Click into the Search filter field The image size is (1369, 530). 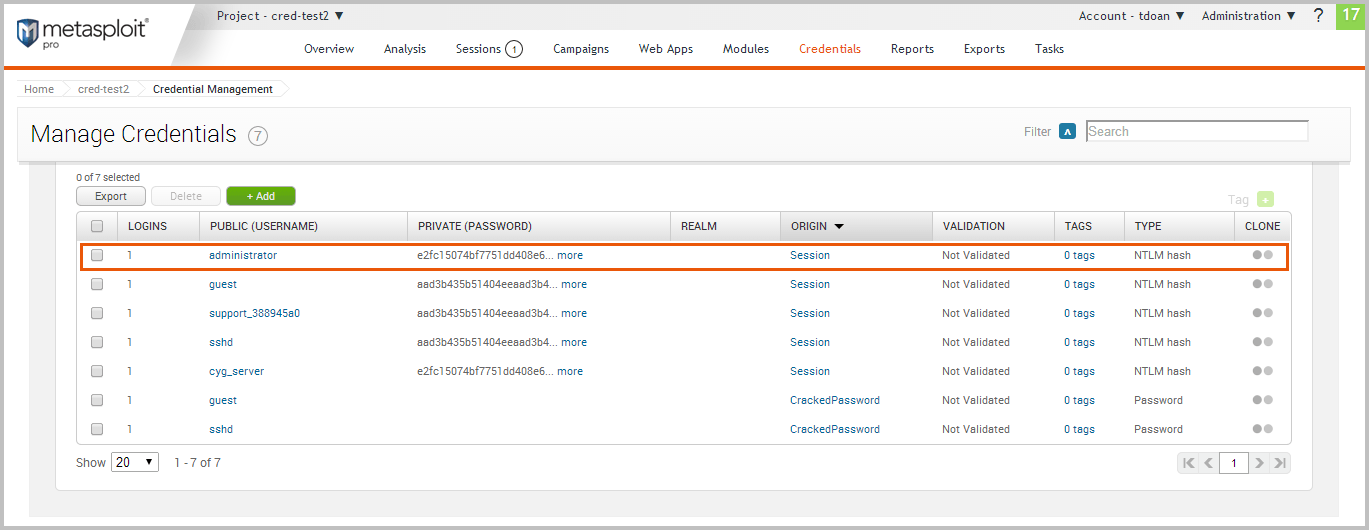(x=1196, y=131)
